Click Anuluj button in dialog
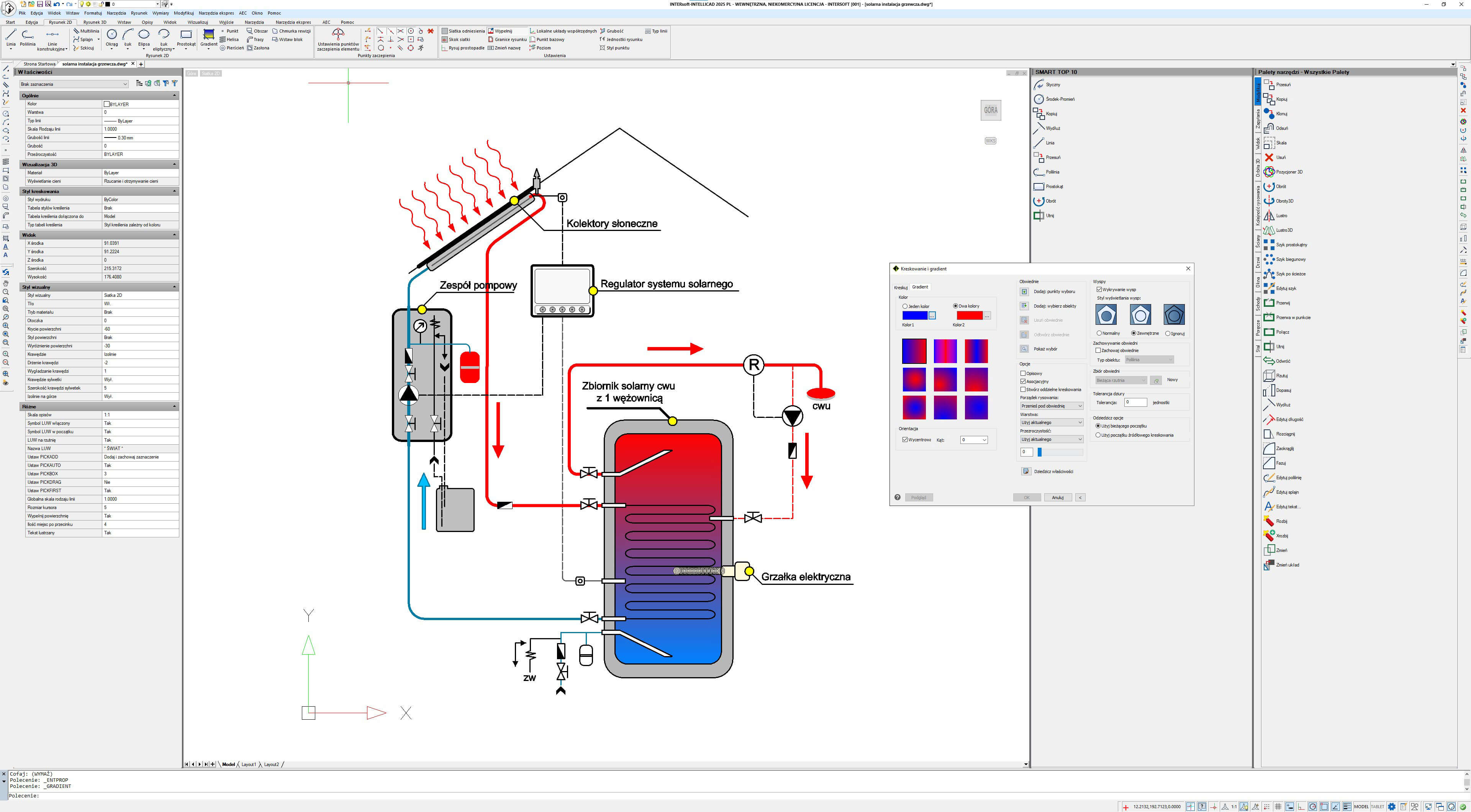The image size is (1471, 812). 1058,498
